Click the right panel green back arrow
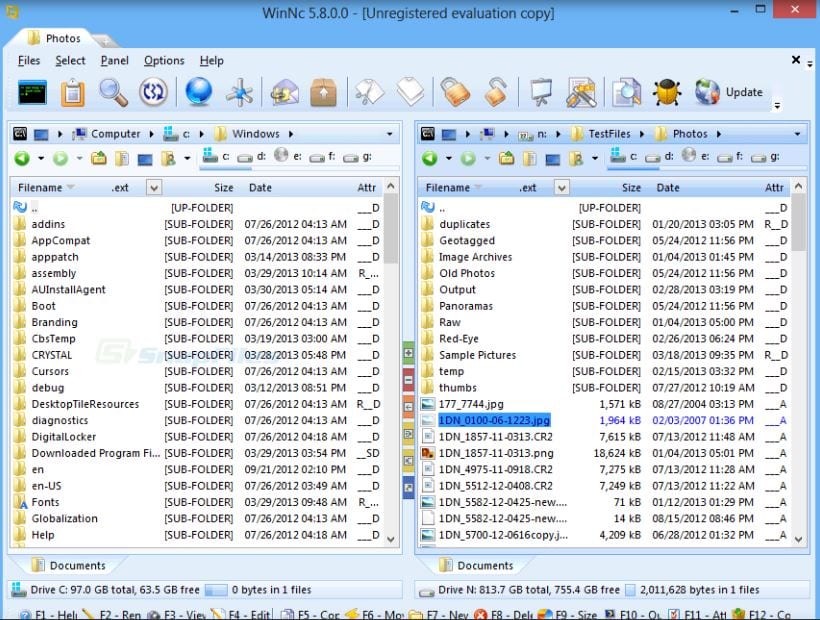Image resolution: width=820 pixels, height=620 pixels. pyautogui.click(x=430, y=158)
